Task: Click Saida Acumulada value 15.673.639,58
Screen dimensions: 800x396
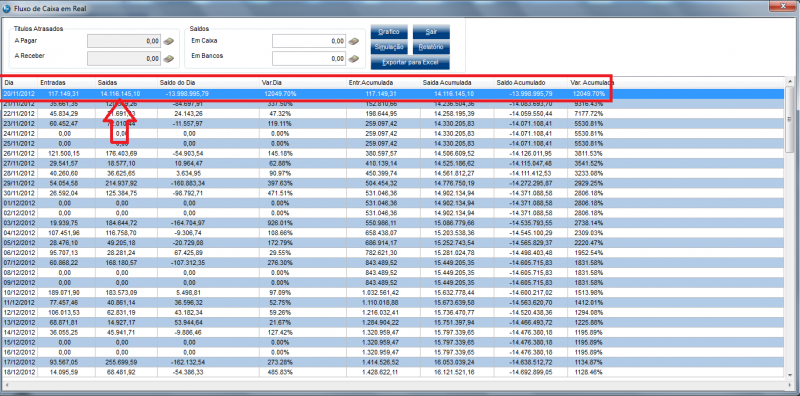Action: coord(455,303)
